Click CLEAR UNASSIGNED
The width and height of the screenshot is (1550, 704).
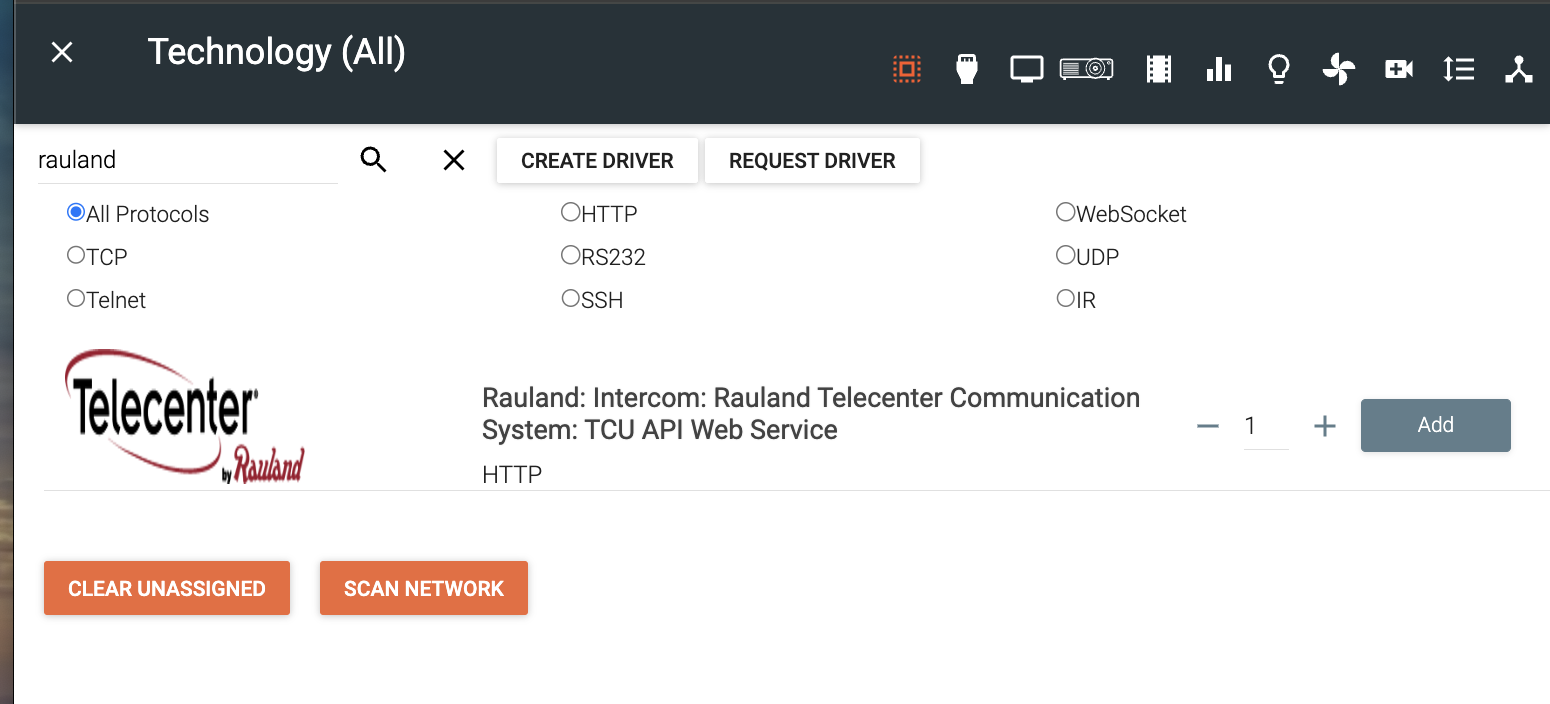(x=166, y=588)
